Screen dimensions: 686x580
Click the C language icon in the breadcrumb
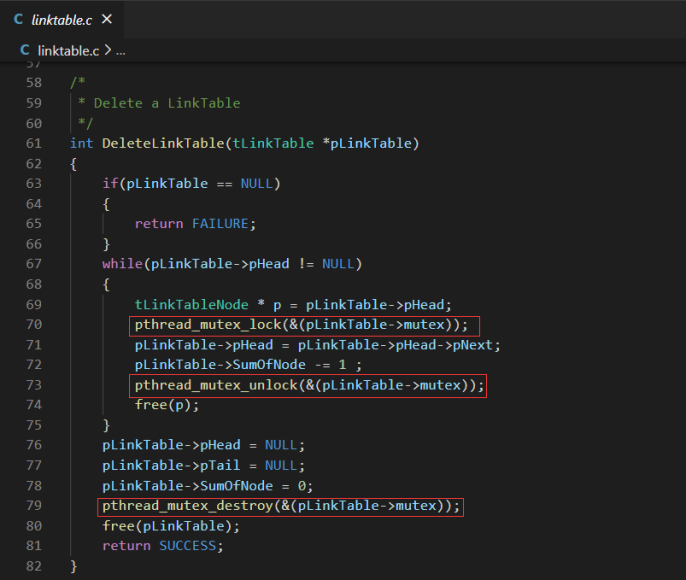[24, 50]
